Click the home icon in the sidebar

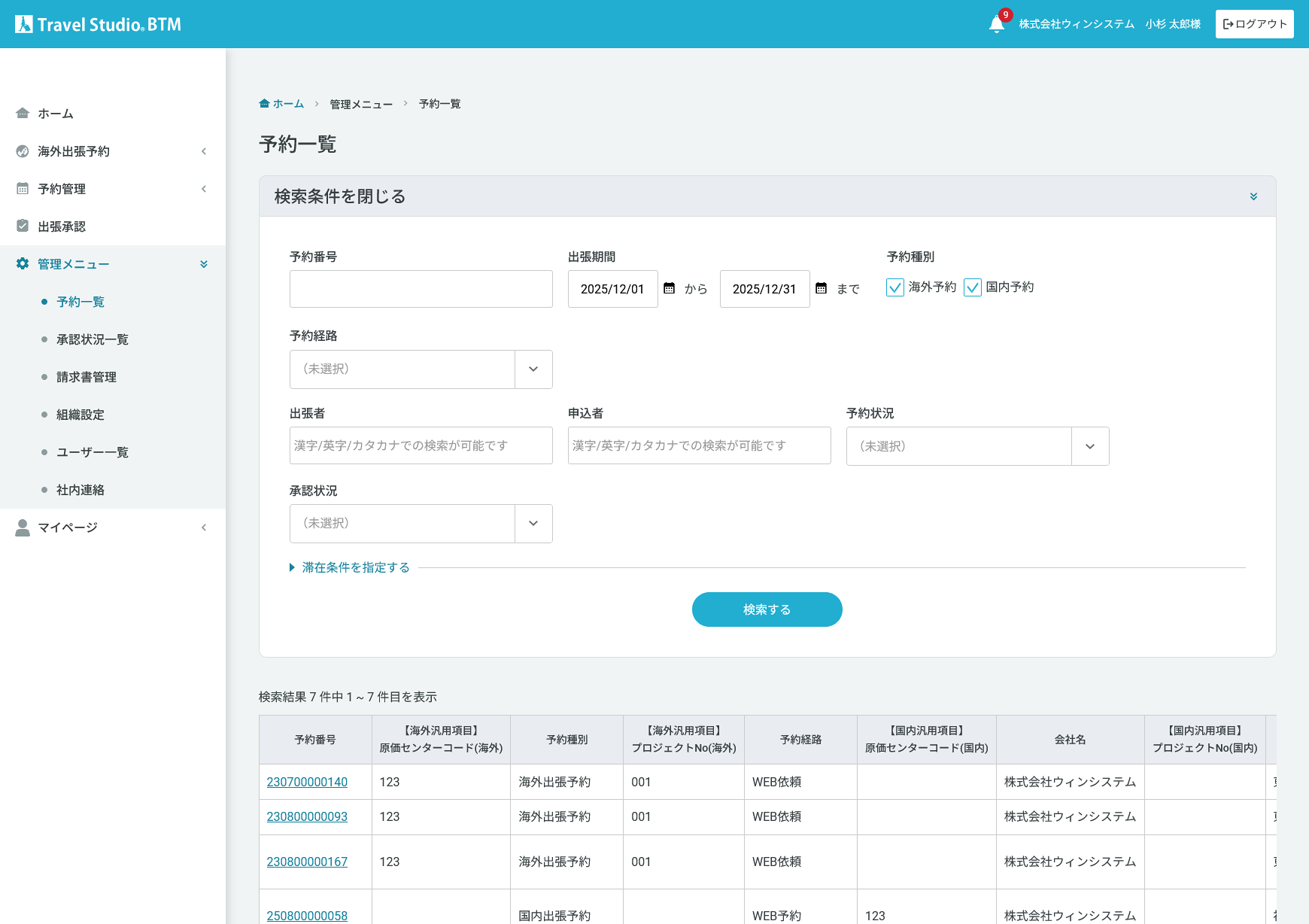[23, 114]
